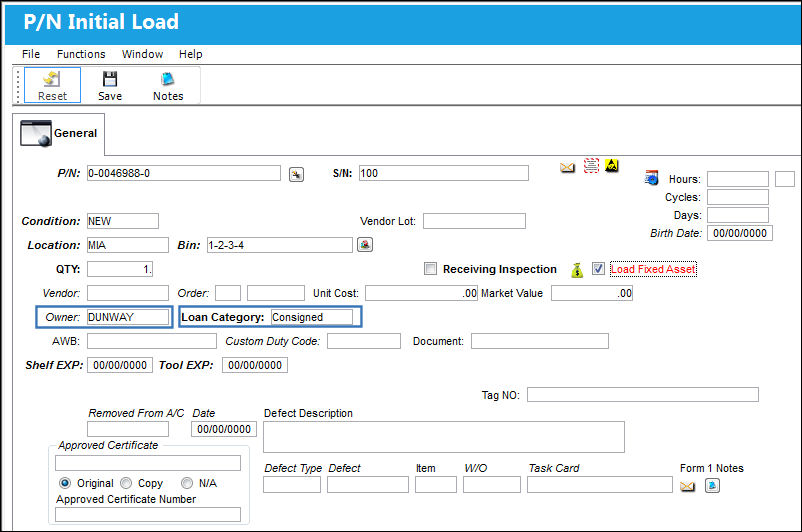802x532 pixels.
Task: Click the QTY field
Action: (120, 269)
